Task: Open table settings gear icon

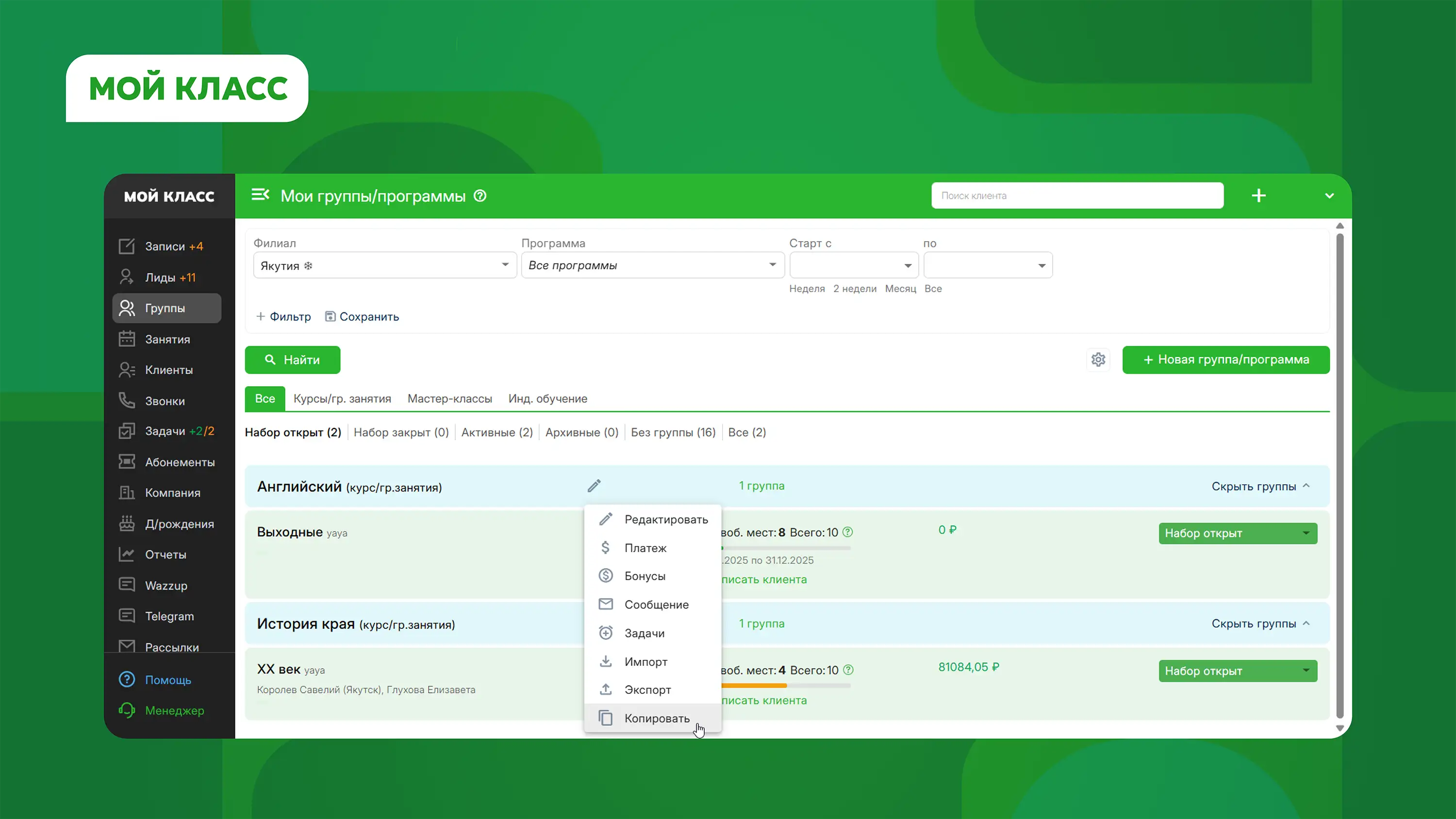Action: click(x=1098, y=360)
